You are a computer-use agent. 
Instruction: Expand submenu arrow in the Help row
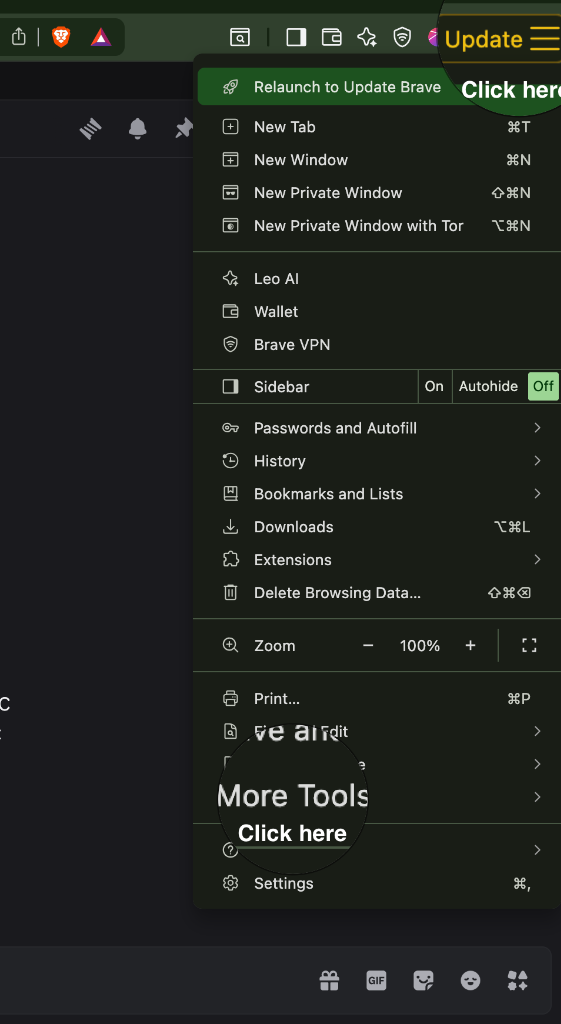[537, 850]
